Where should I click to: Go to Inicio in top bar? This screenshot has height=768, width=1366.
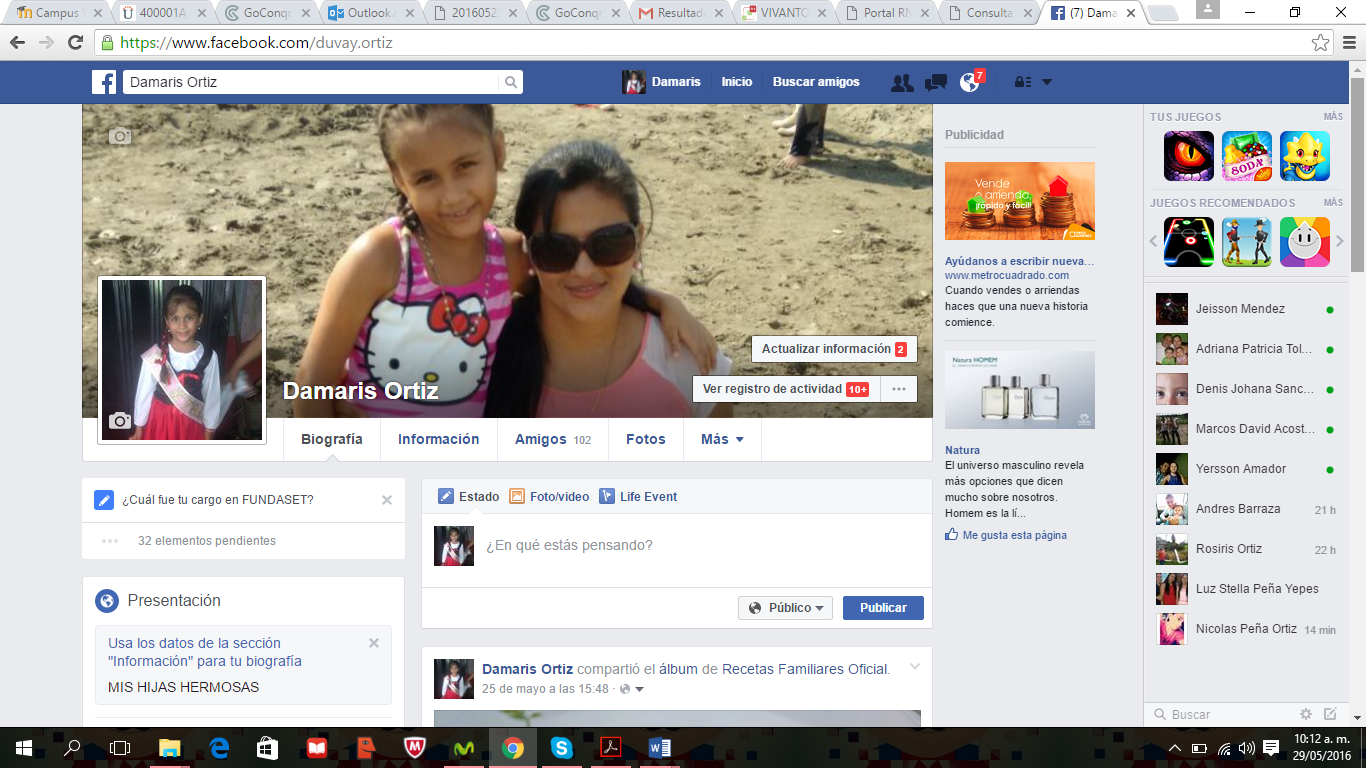pos(737,82)
